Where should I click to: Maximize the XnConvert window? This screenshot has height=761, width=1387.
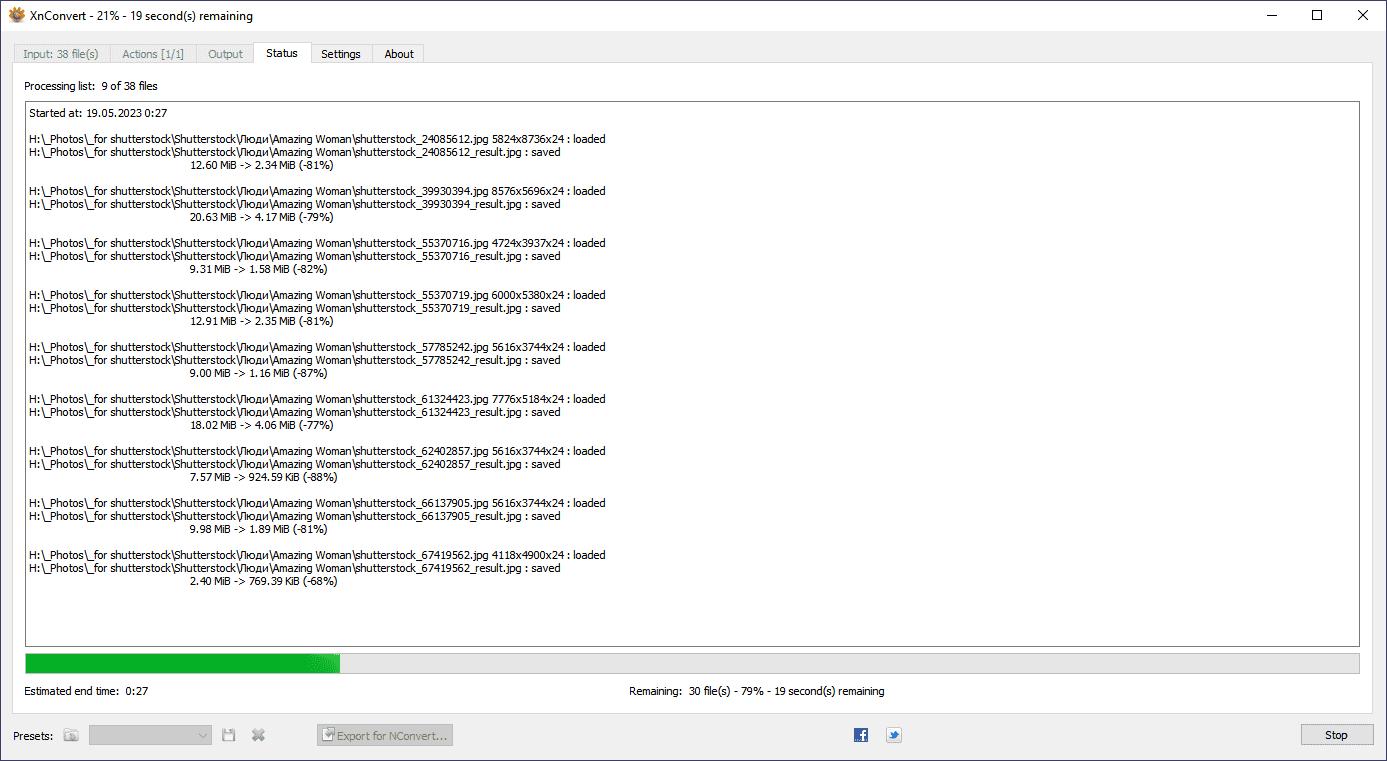(1317, 15)
